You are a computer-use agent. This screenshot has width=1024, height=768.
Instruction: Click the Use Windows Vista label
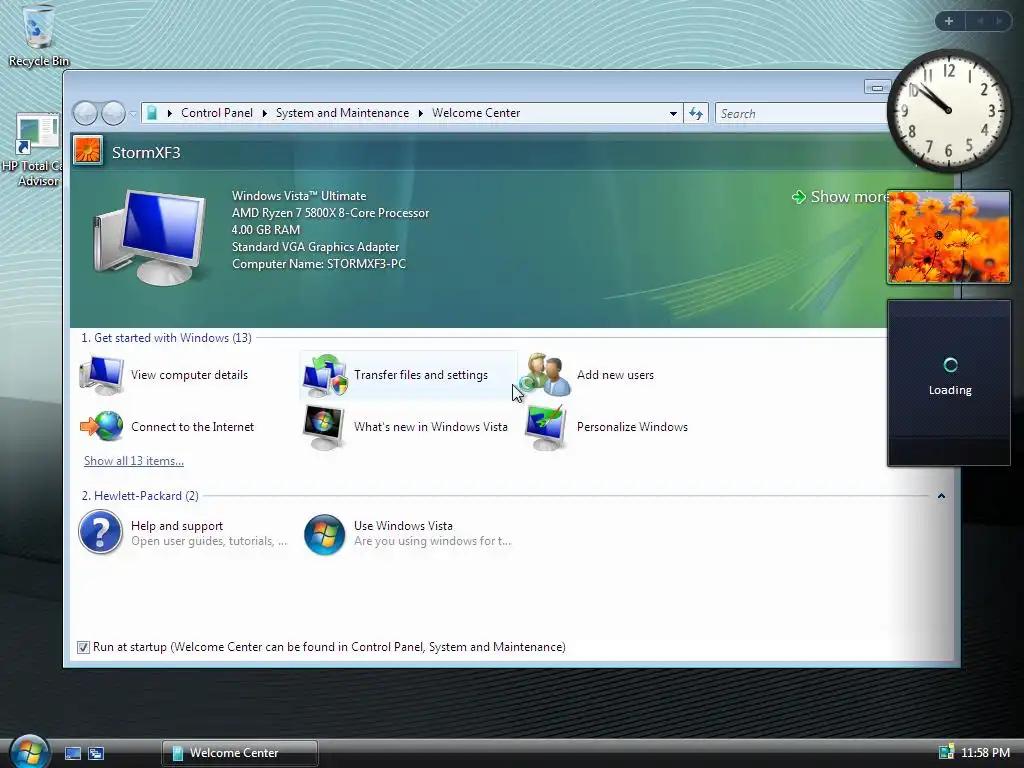(x=403, y=526)
